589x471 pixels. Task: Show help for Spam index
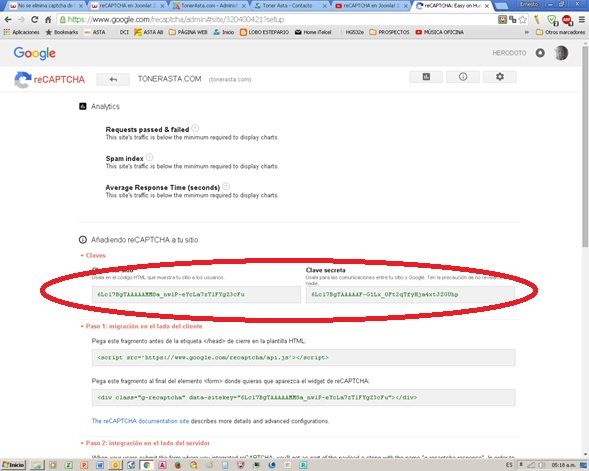click(150, 157)
